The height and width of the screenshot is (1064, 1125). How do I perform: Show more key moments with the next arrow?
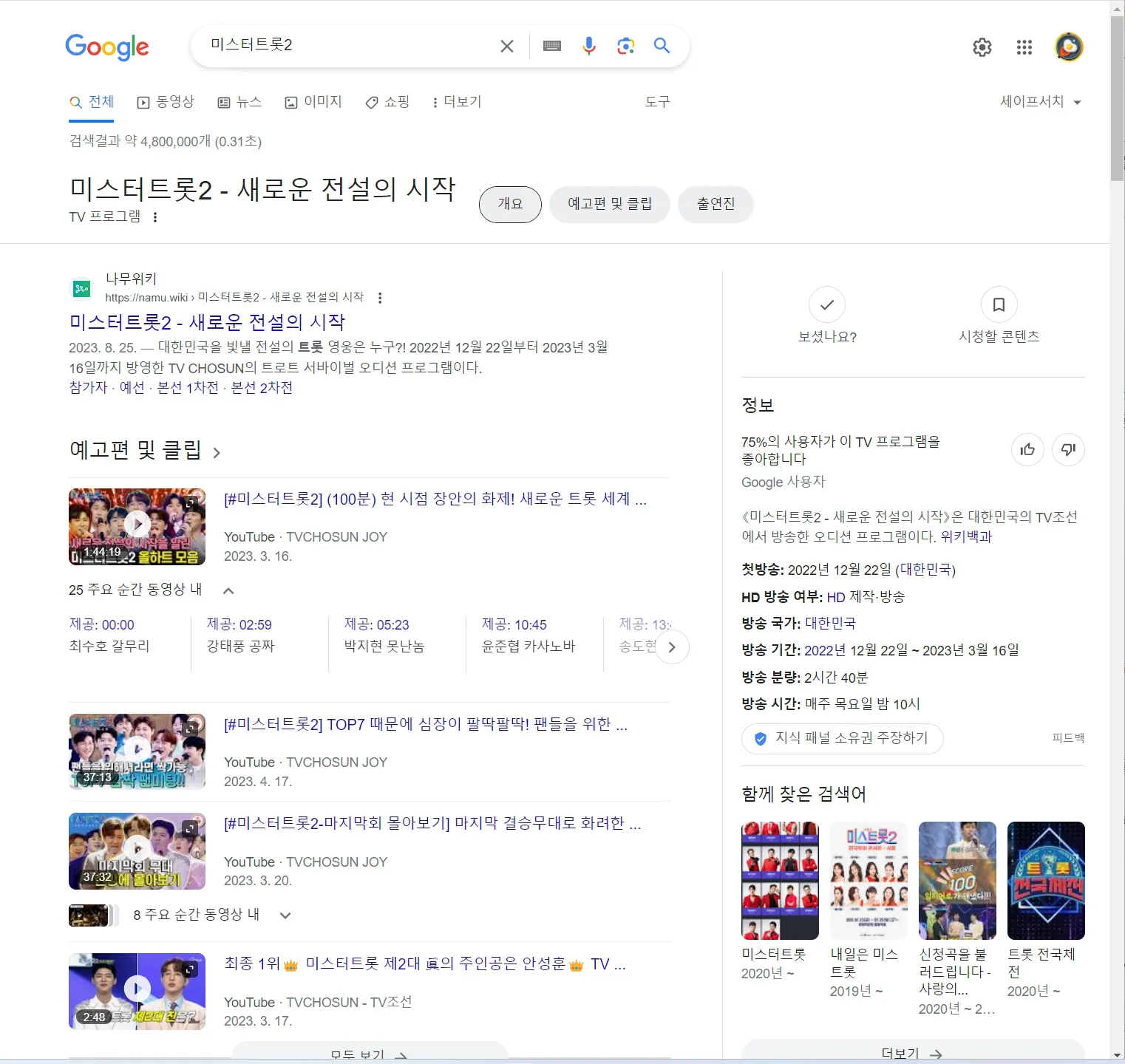(672, 647)
